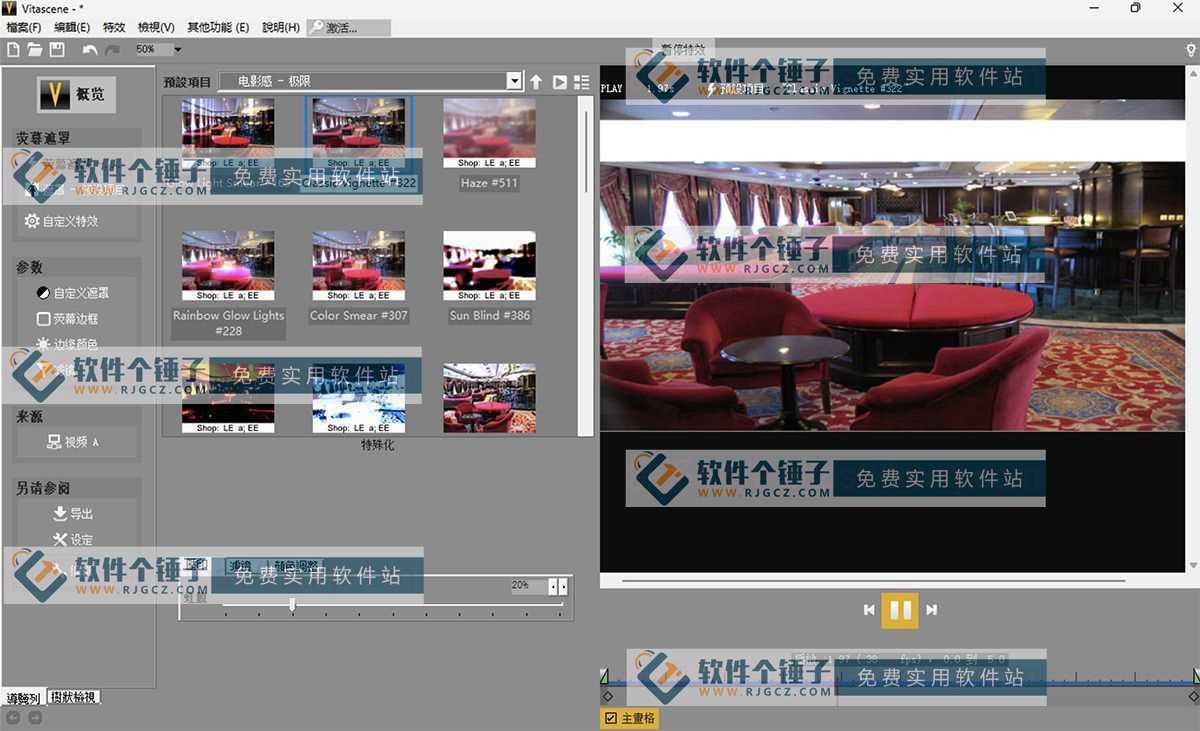Click the 20% value input field
Viewport: 1200px width, 731px height.
pos(528,586)
